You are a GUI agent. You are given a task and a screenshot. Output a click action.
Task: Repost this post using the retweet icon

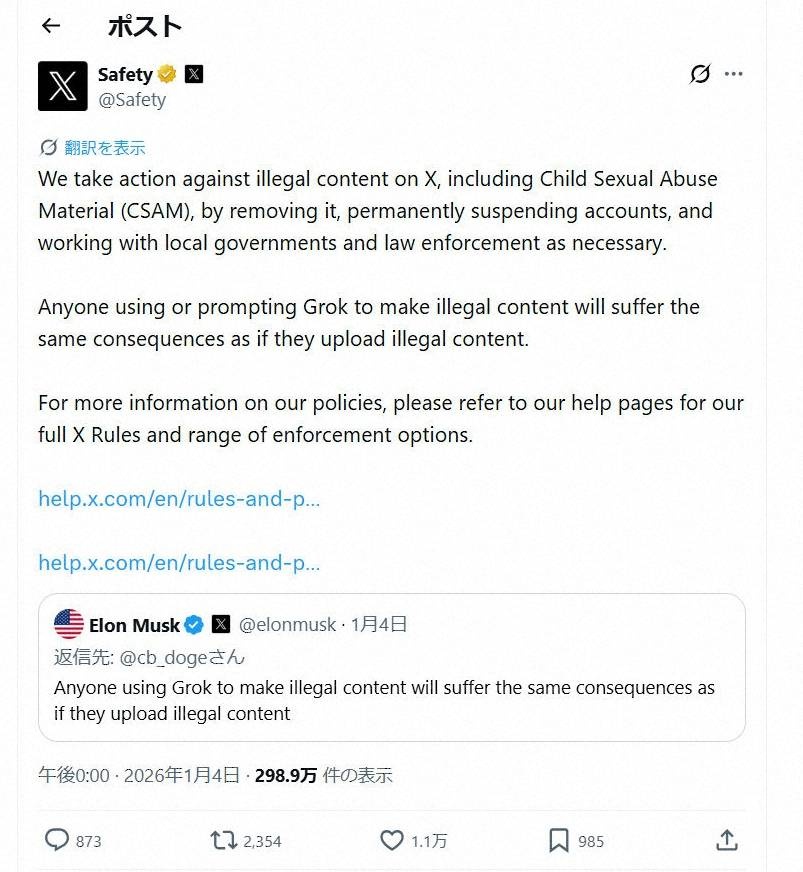tap(224, 840)
